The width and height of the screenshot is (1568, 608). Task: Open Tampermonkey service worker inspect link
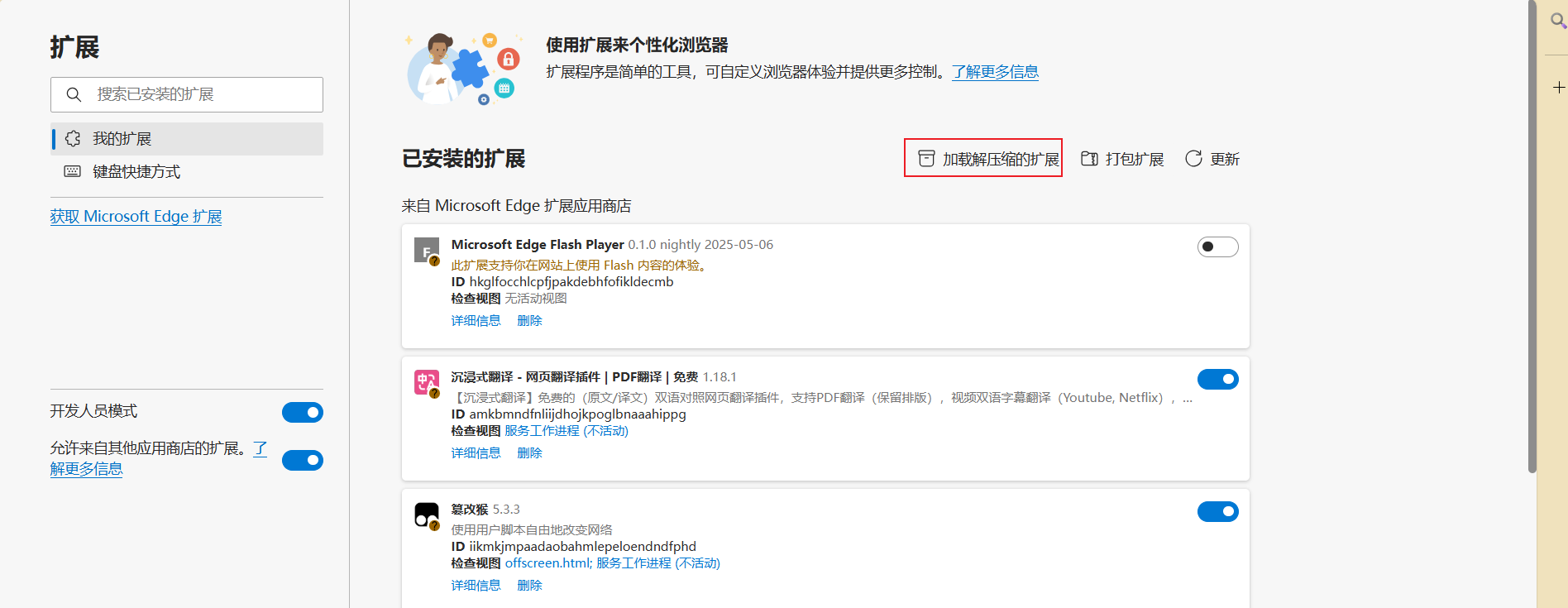658,563
